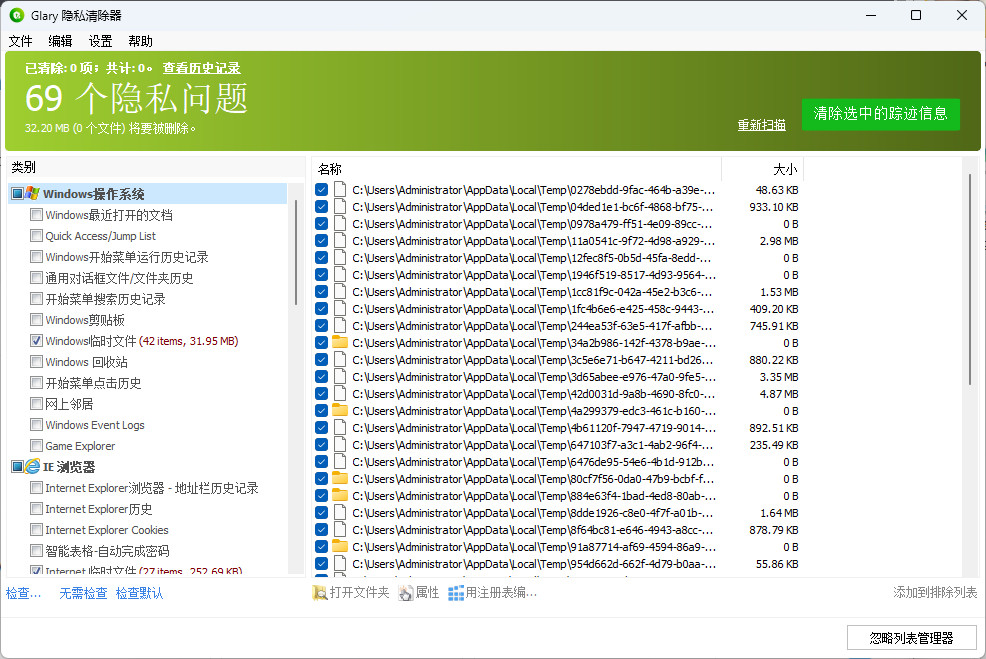The width and height of the screenshot is (986, 659).
Task: Click the 重新扫描 link
Action: point(762,125)
